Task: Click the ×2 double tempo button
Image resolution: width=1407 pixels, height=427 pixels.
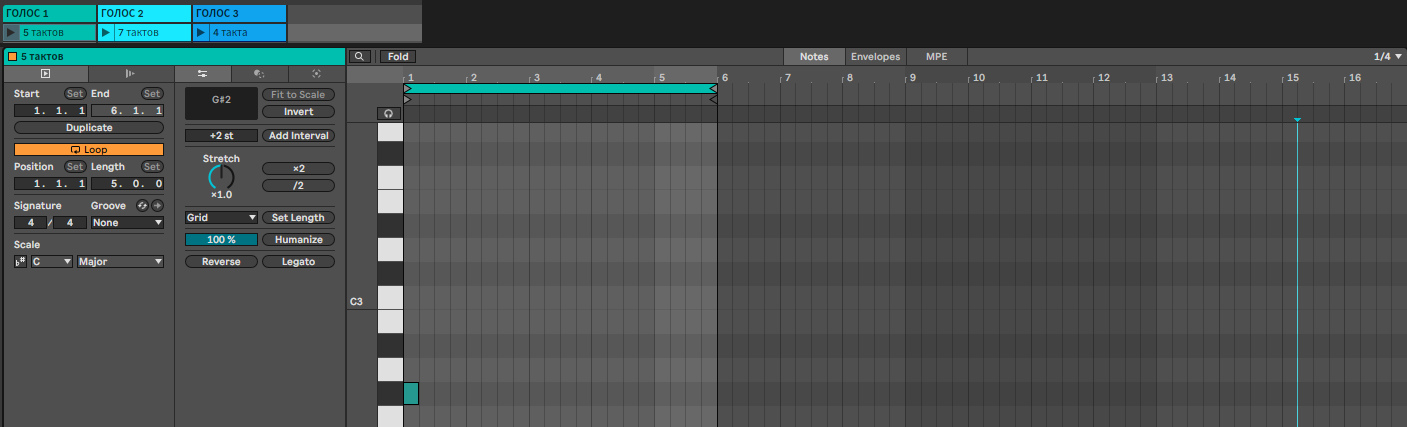Action: point(298,168)
